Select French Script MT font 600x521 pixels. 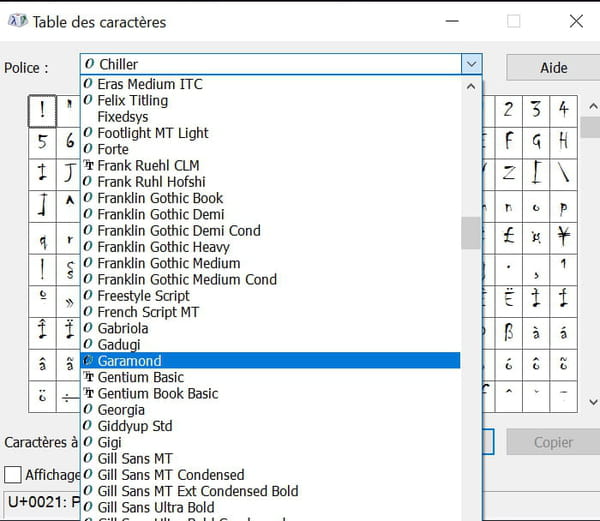tap(270, 312)
